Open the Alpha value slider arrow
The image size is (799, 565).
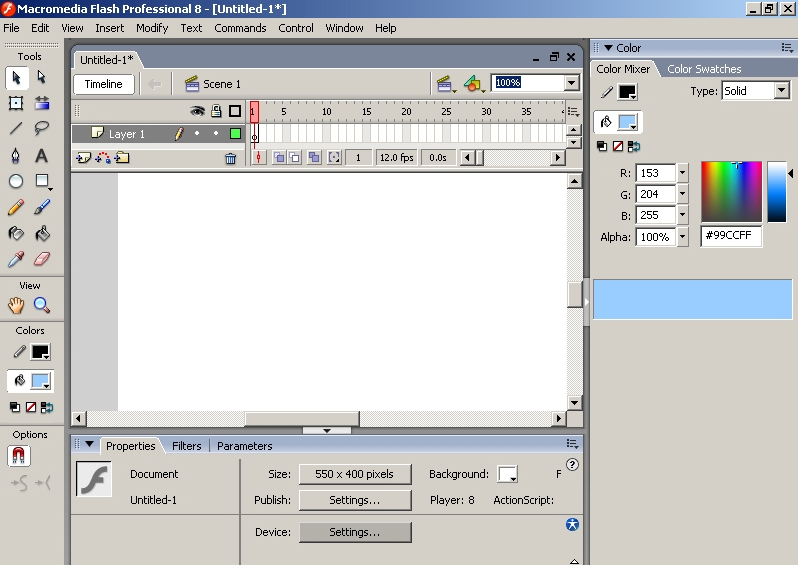[x=682, y=237]
